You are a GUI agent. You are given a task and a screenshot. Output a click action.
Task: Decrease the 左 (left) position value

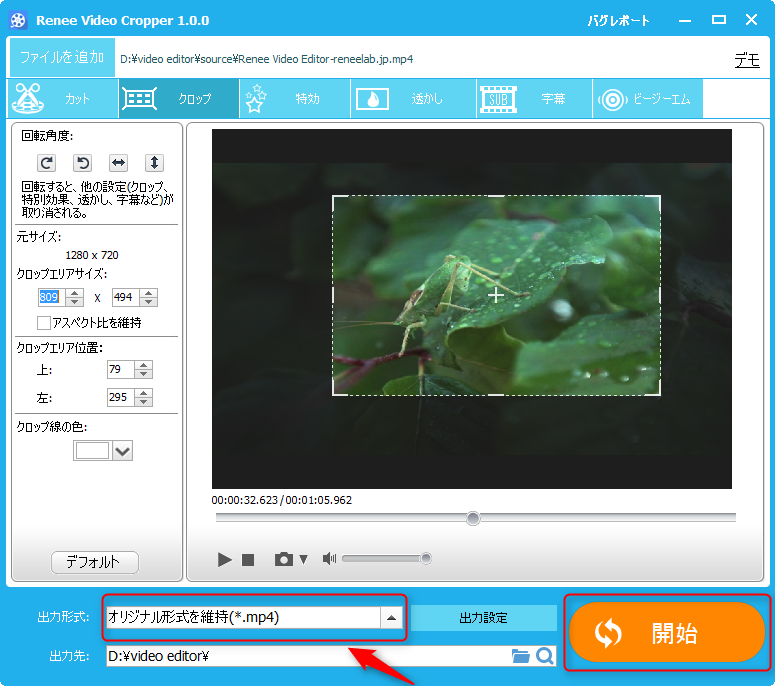143,401
